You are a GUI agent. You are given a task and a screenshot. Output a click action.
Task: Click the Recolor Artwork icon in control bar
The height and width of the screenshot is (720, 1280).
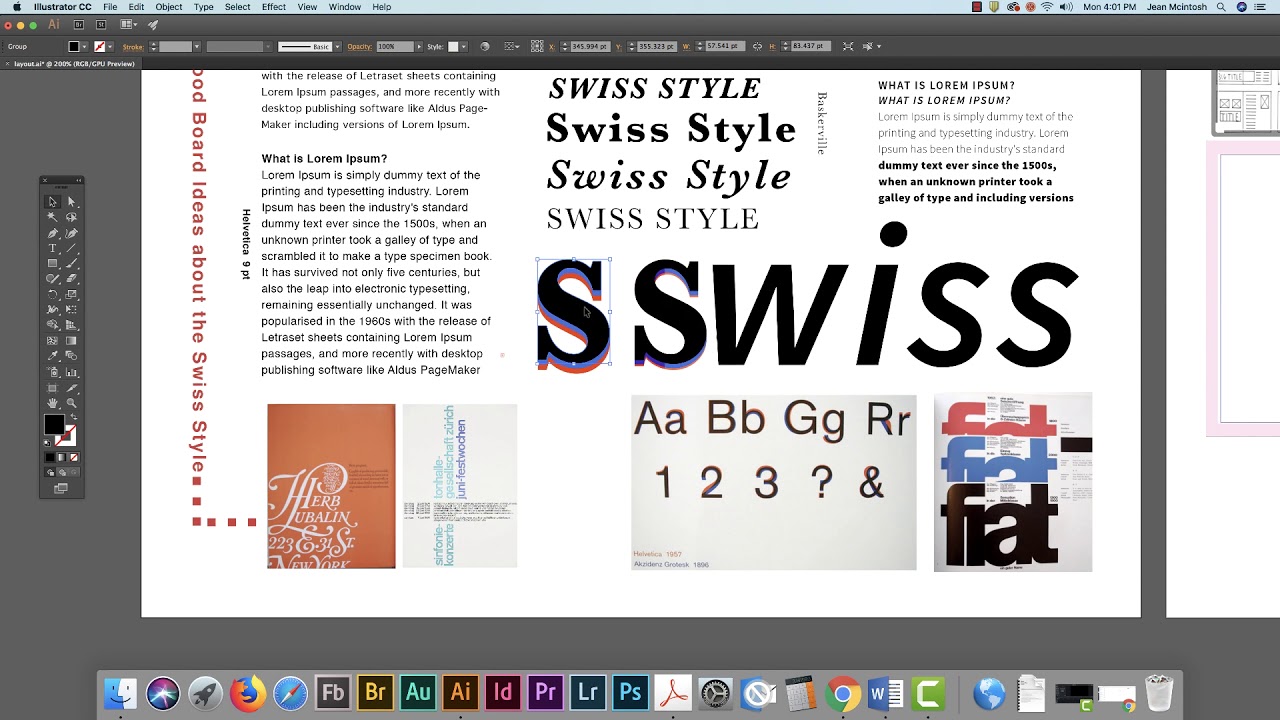click(485, 46)
